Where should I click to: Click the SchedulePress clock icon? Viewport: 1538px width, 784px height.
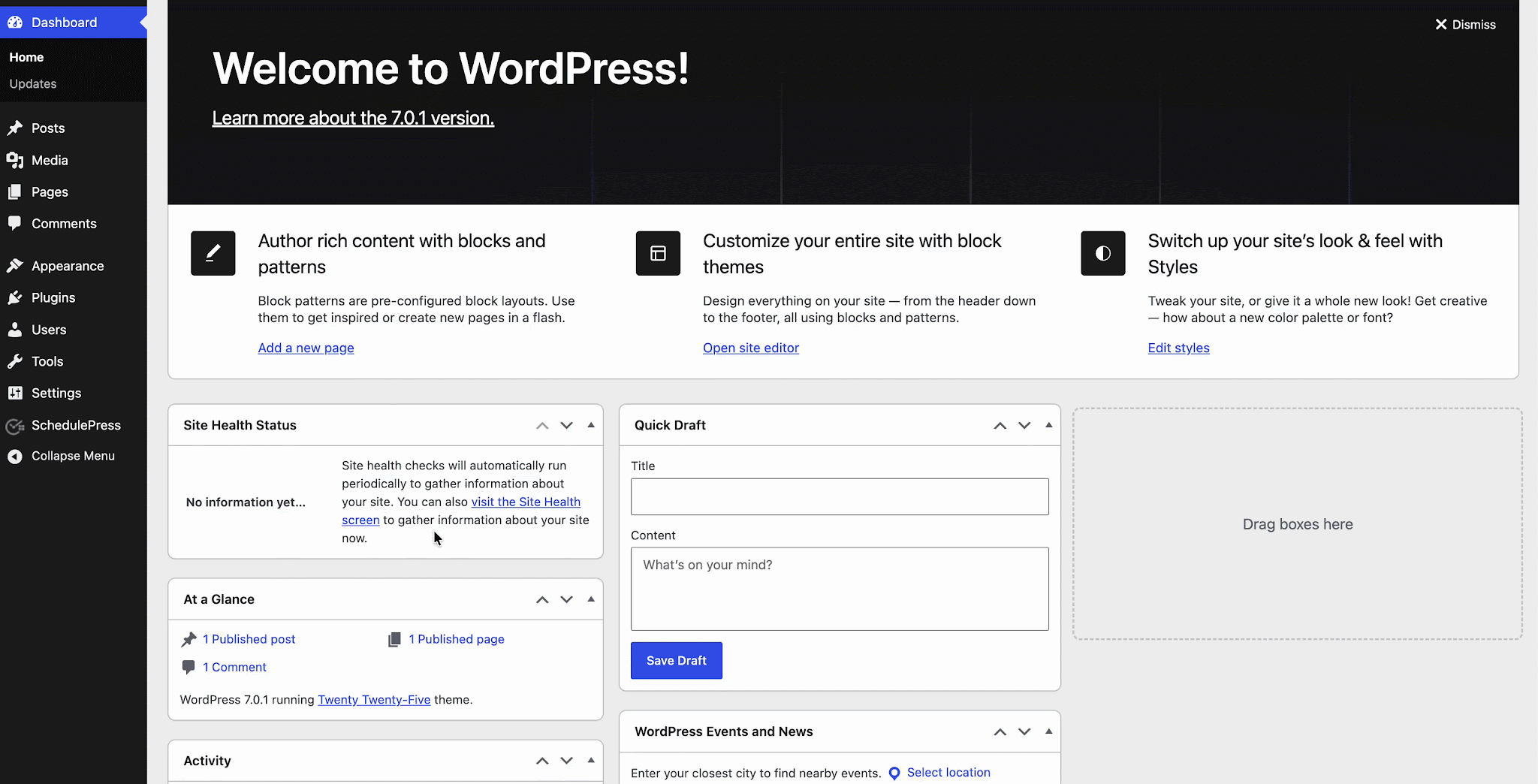point(15,426)
